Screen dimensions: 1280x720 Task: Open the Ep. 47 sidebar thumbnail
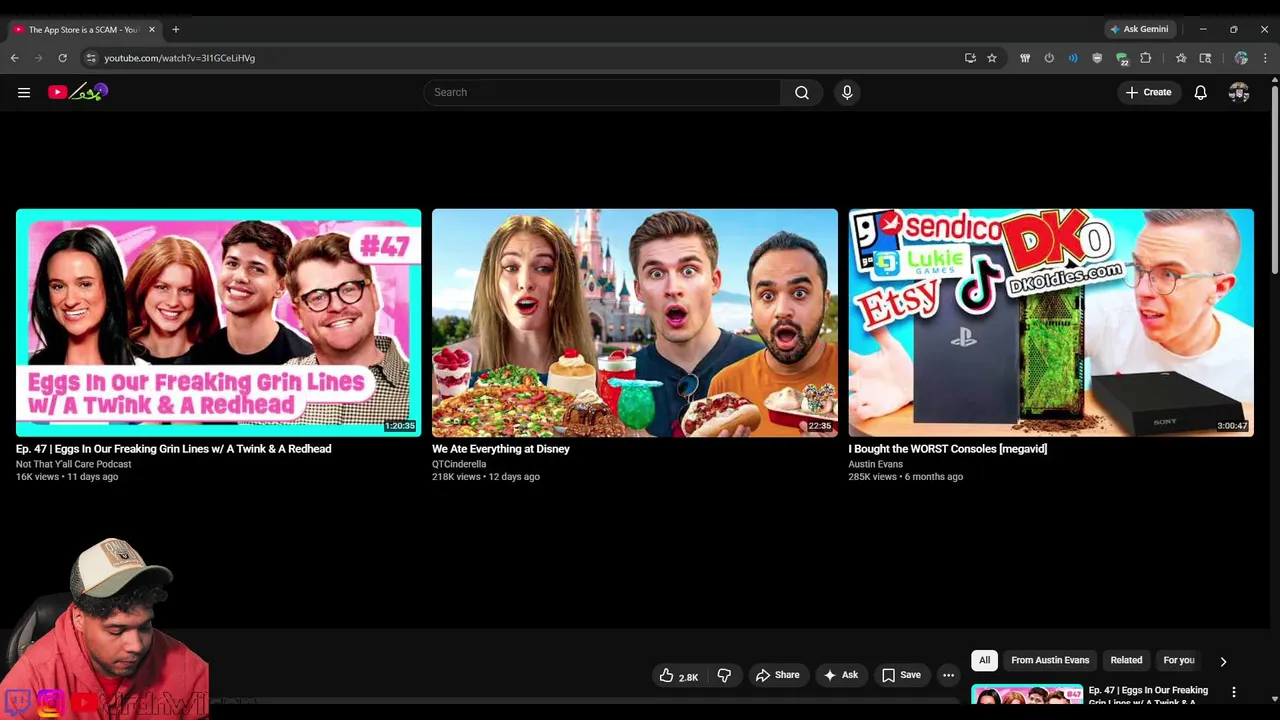coord(1027,696)
